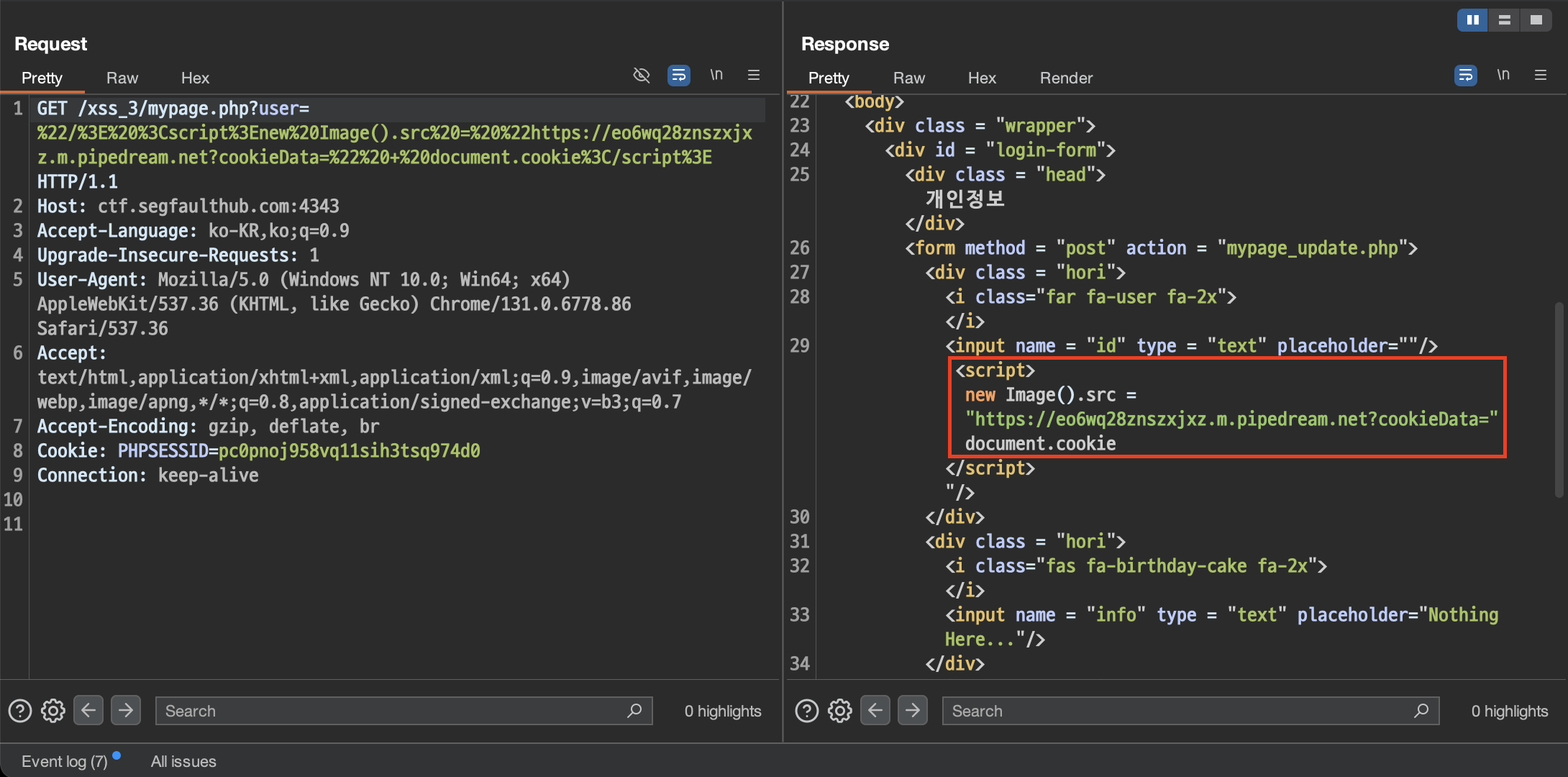Hide non-printable characters icon in Request panel
Screen dimensions: 1568x777
pos(641,75)
